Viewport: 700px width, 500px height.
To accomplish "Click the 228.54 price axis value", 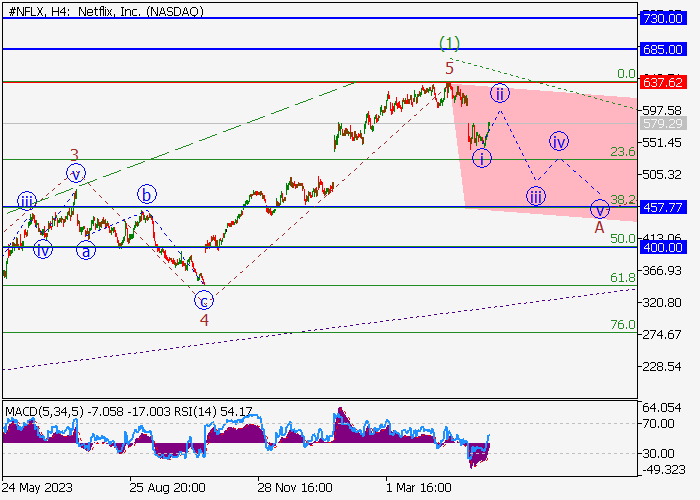I will point(662,367).
